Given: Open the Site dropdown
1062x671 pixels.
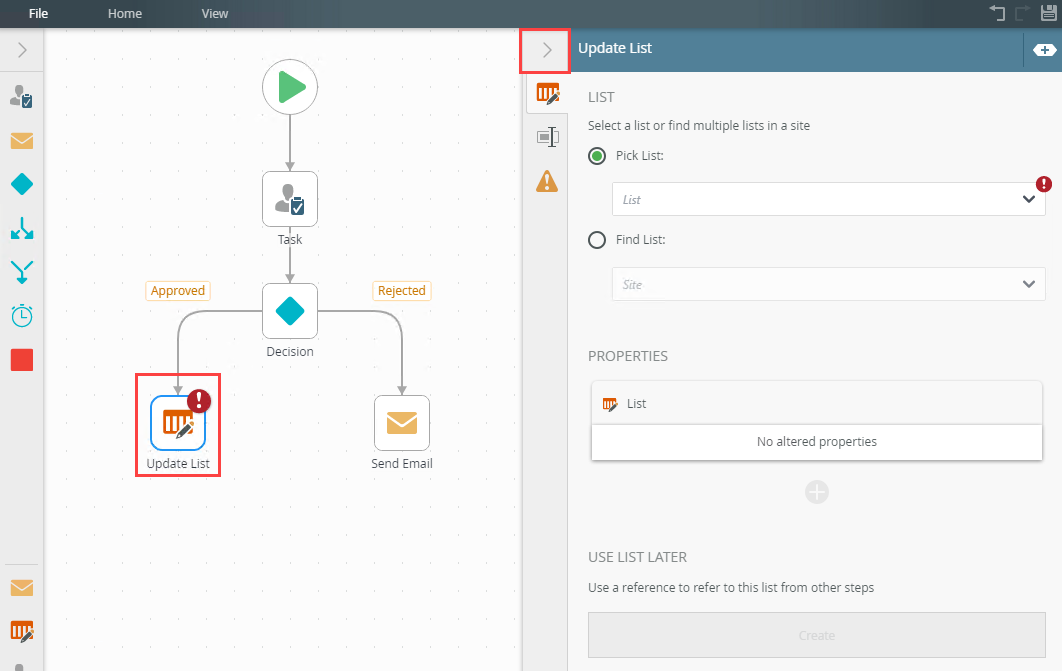Looking at the screenshot, I should pos(828,284).
